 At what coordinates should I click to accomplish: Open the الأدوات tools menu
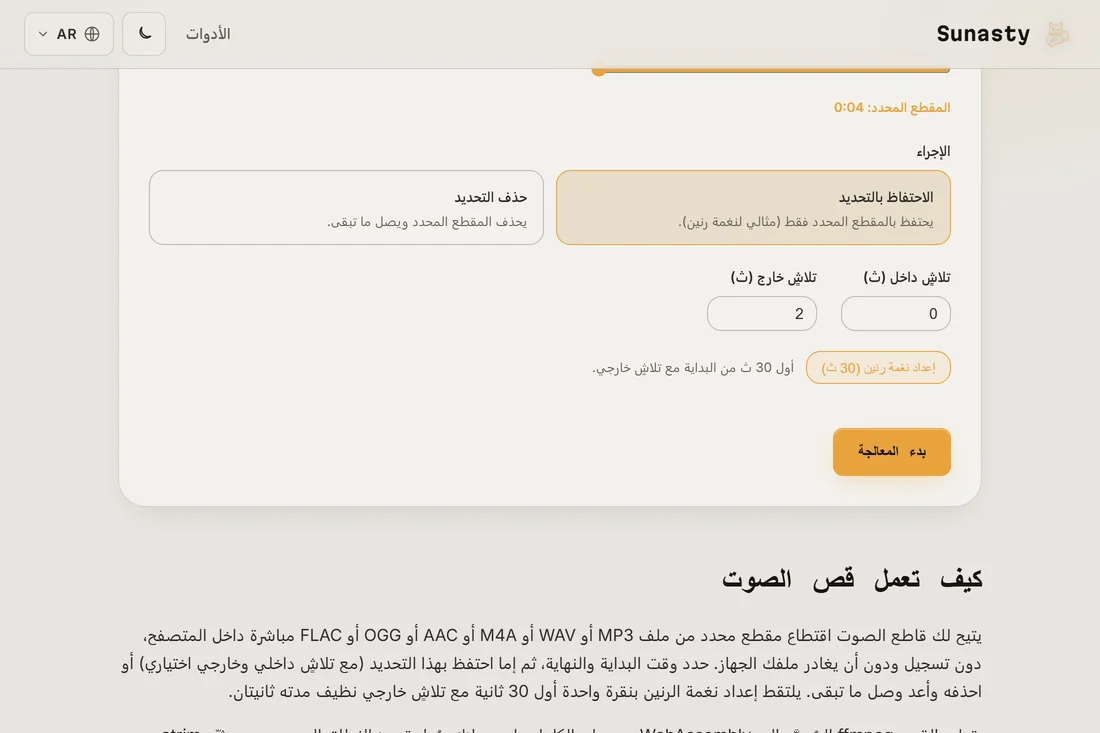pyautogui.click(x=208, y=34)
